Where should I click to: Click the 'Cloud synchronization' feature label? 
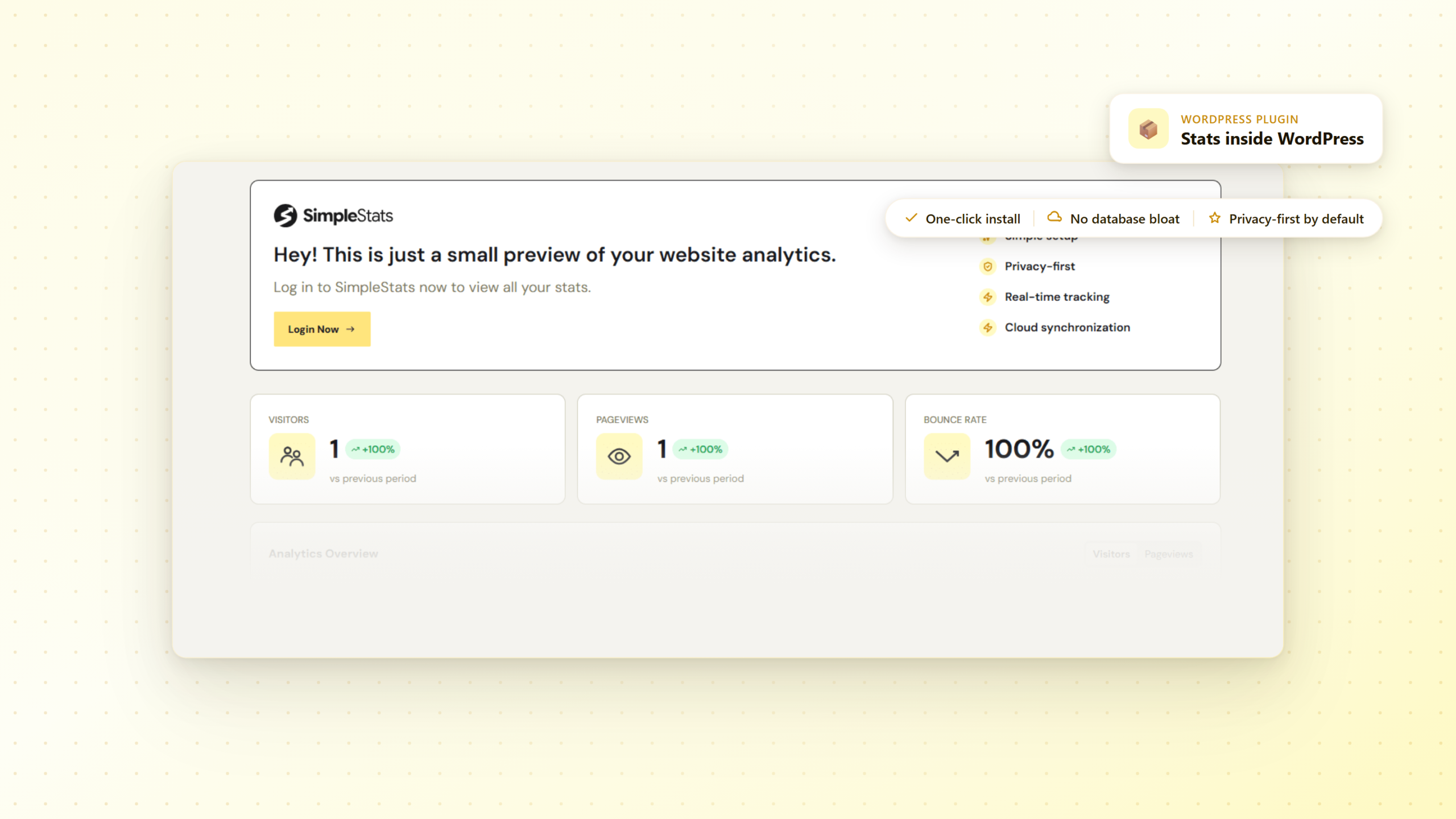(1067, 328)
